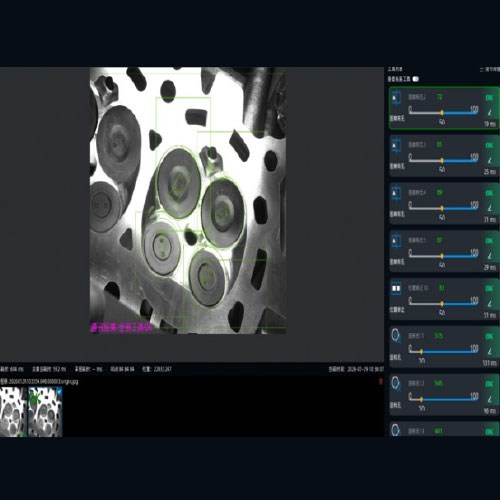
Task: Click the first circle-detection tool icon scoring 575
Action: (396, 336)
